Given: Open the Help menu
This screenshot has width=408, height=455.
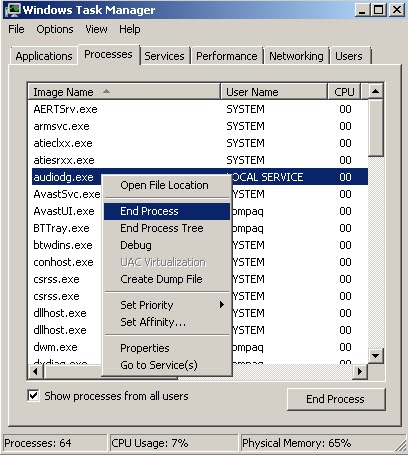Looking at the screenshot, I should point(130,29).
